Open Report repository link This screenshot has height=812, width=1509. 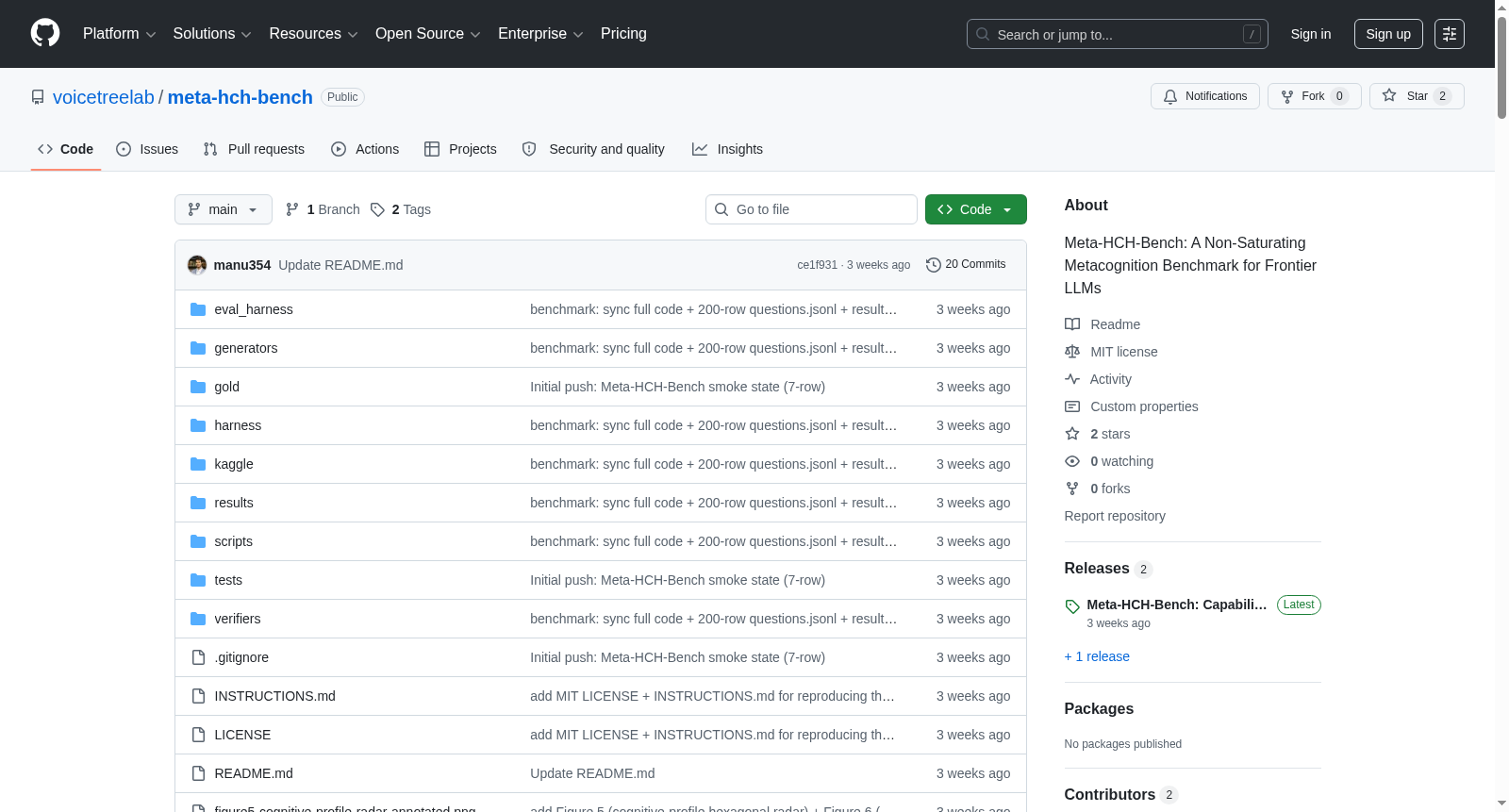pyautogui.click(x=1115, y=516)
